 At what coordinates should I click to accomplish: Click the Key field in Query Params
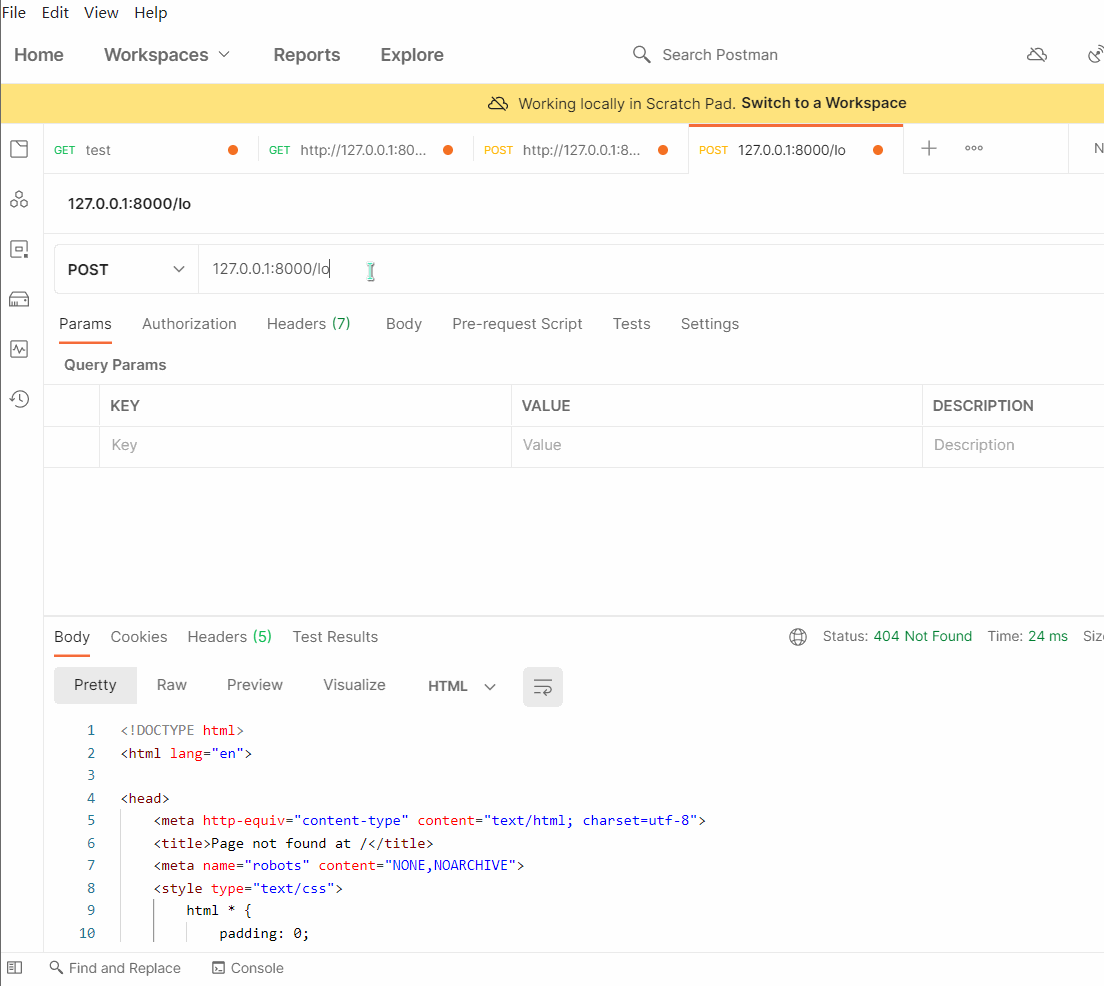click(304, 445)
